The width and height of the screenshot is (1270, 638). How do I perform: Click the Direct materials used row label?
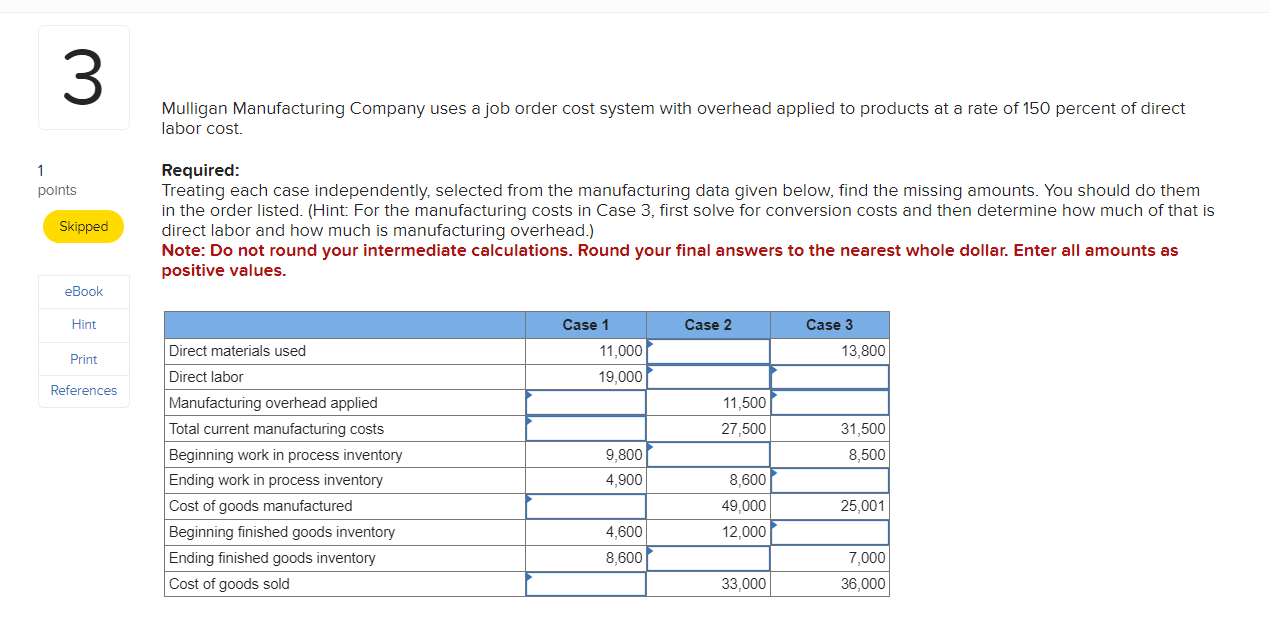[x=238, y=351]
